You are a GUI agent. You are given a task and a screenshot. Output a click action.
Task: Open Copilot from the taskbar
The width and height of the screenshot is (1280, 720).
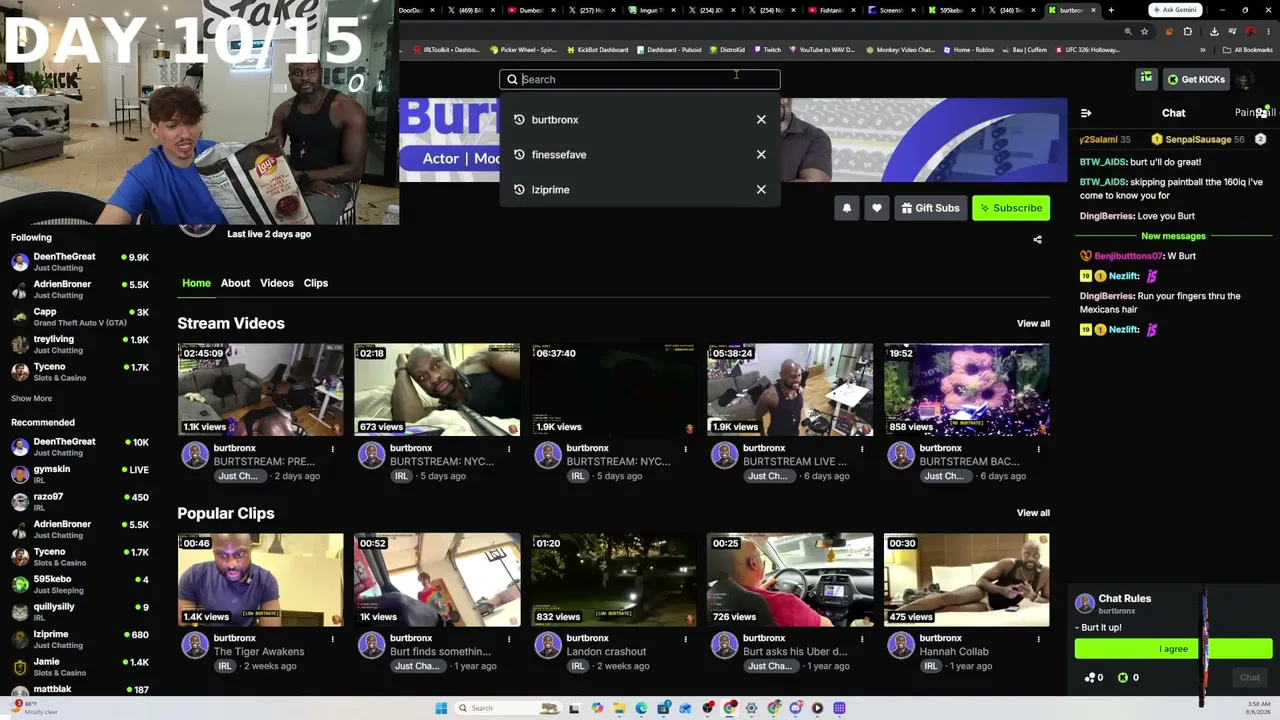597,708
